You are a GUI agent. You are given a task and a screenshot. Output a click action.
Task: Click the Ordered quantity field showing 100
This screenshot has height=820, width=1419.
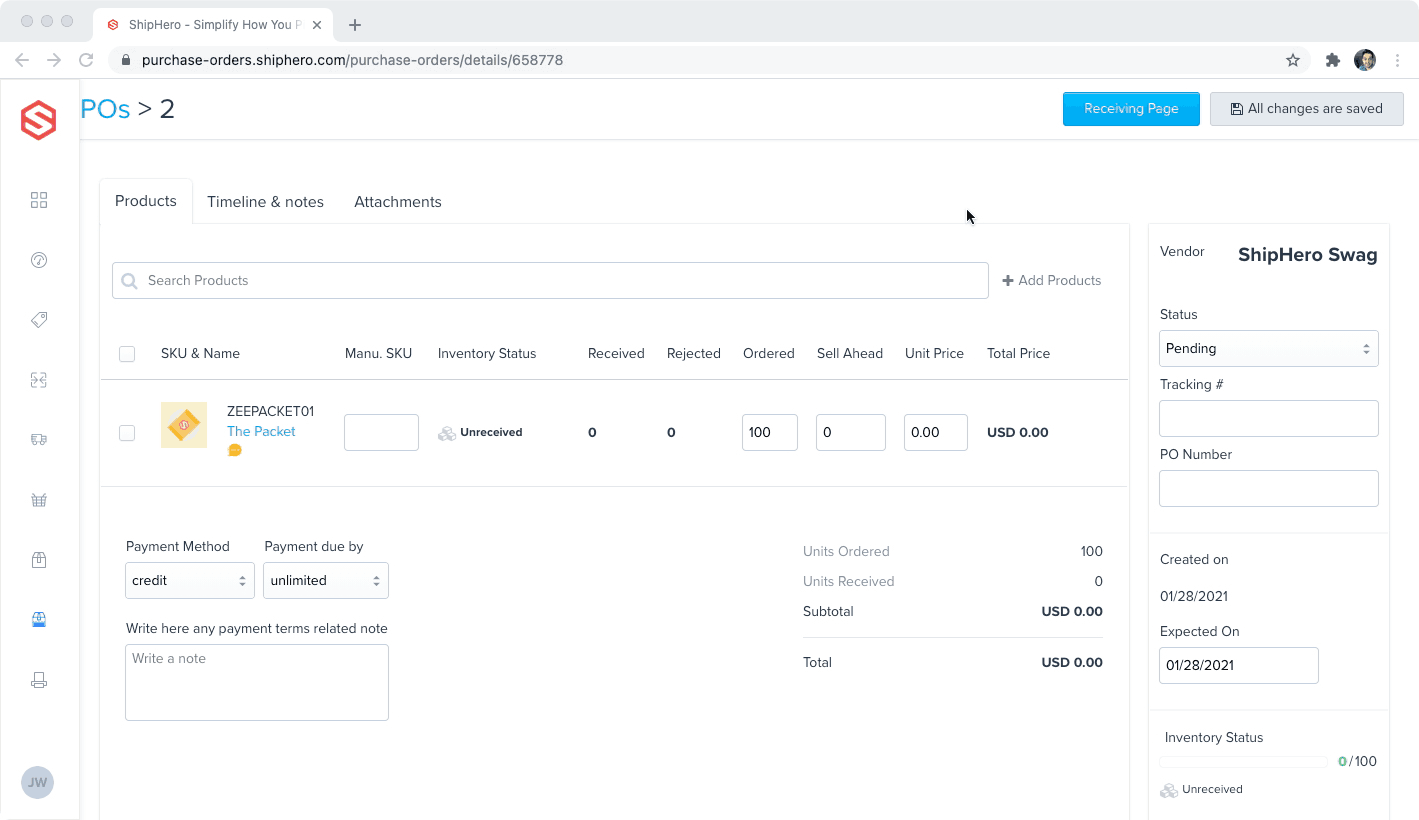coord(770,433)
